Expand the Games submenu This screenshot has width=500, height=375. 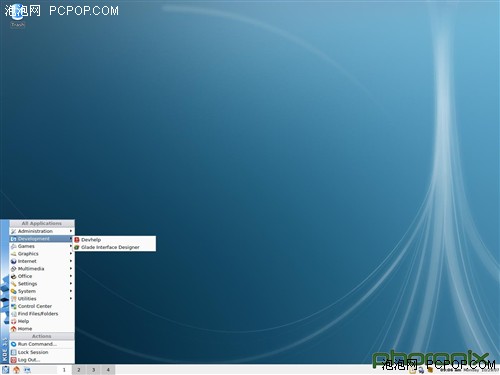[42, 246]
